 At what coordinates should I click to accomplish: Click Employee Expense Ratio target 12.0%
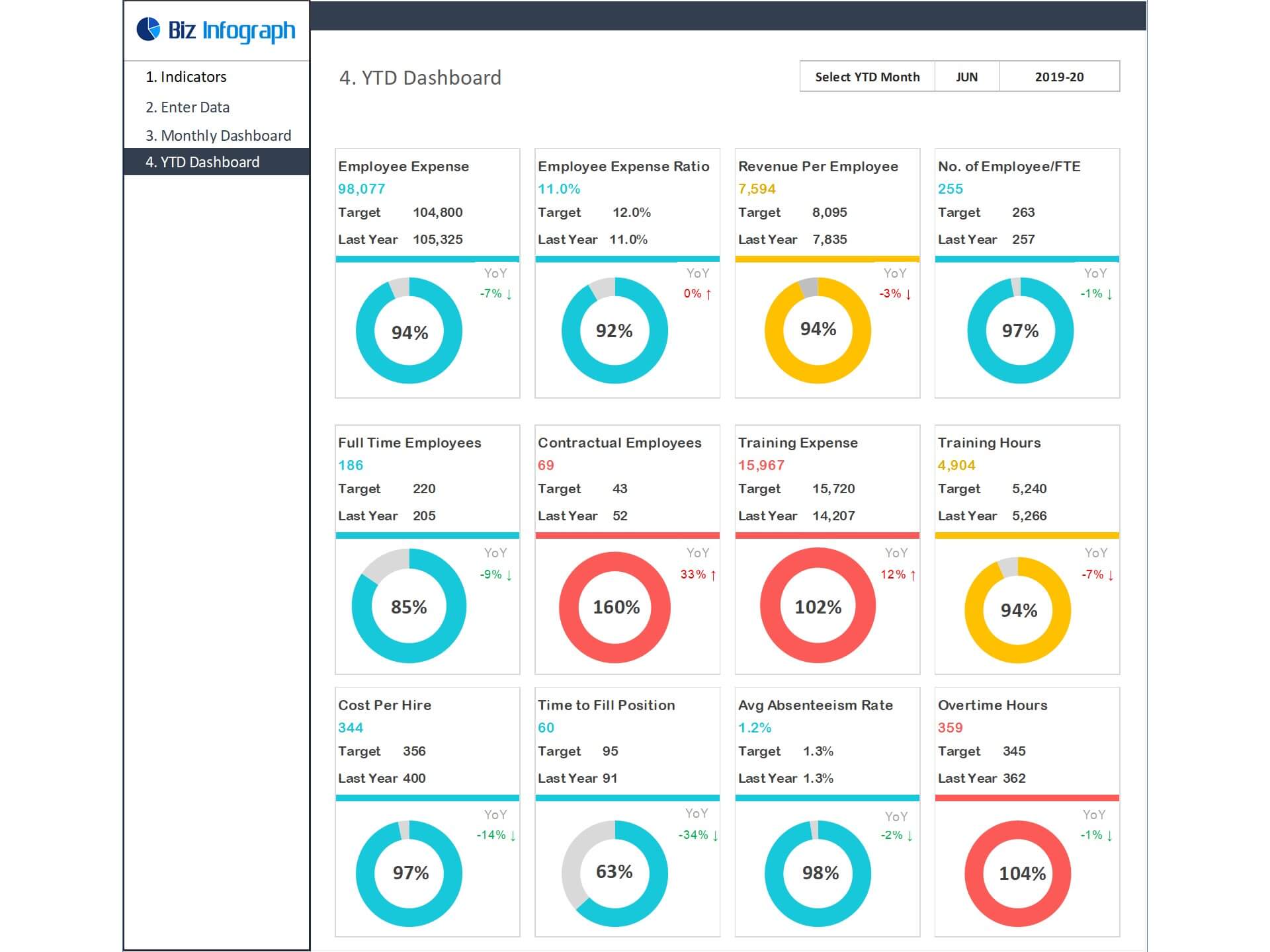click(632, 213)
